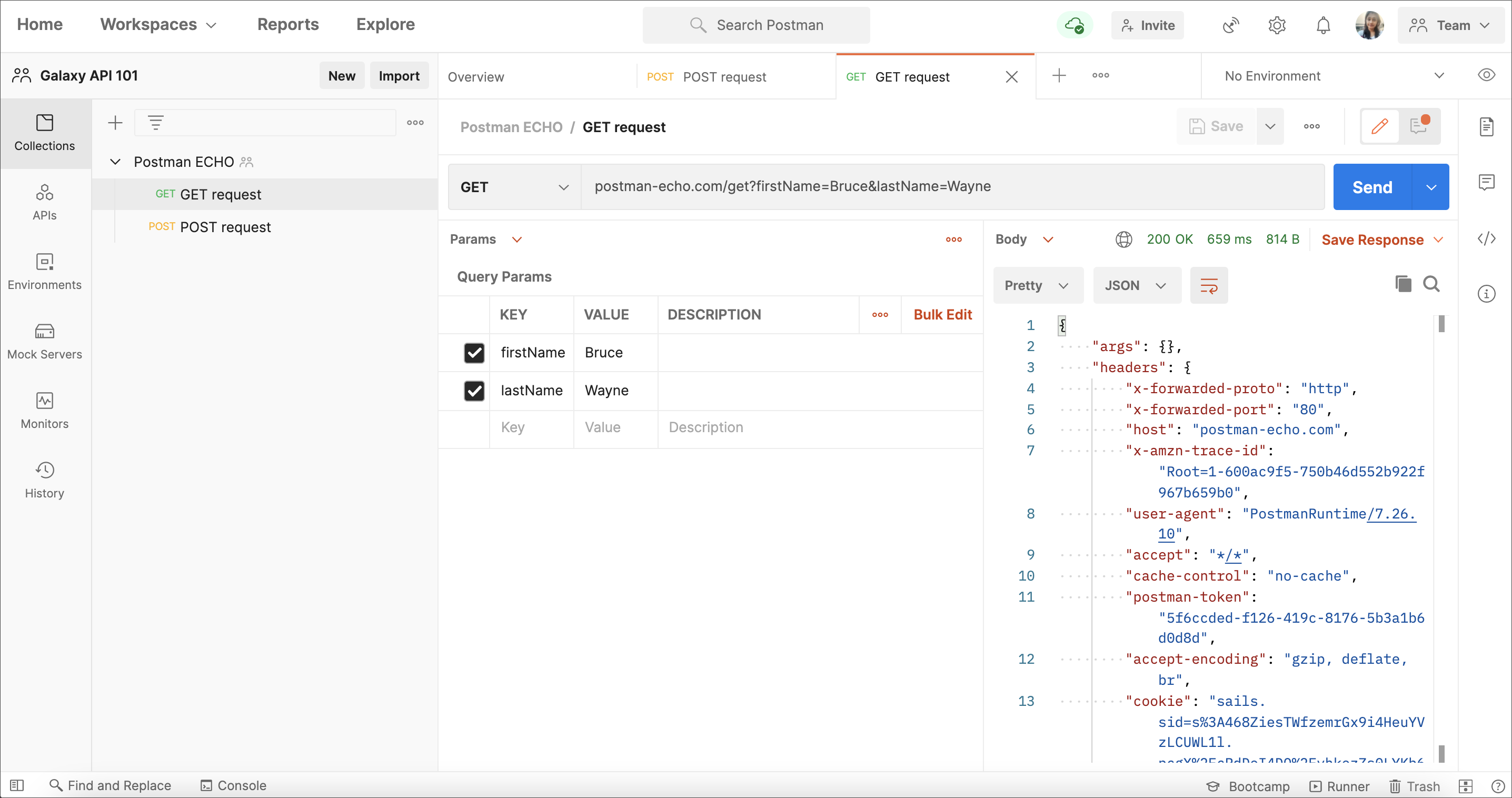Open the comments icon in right sidebar

tap(1486, 183)
